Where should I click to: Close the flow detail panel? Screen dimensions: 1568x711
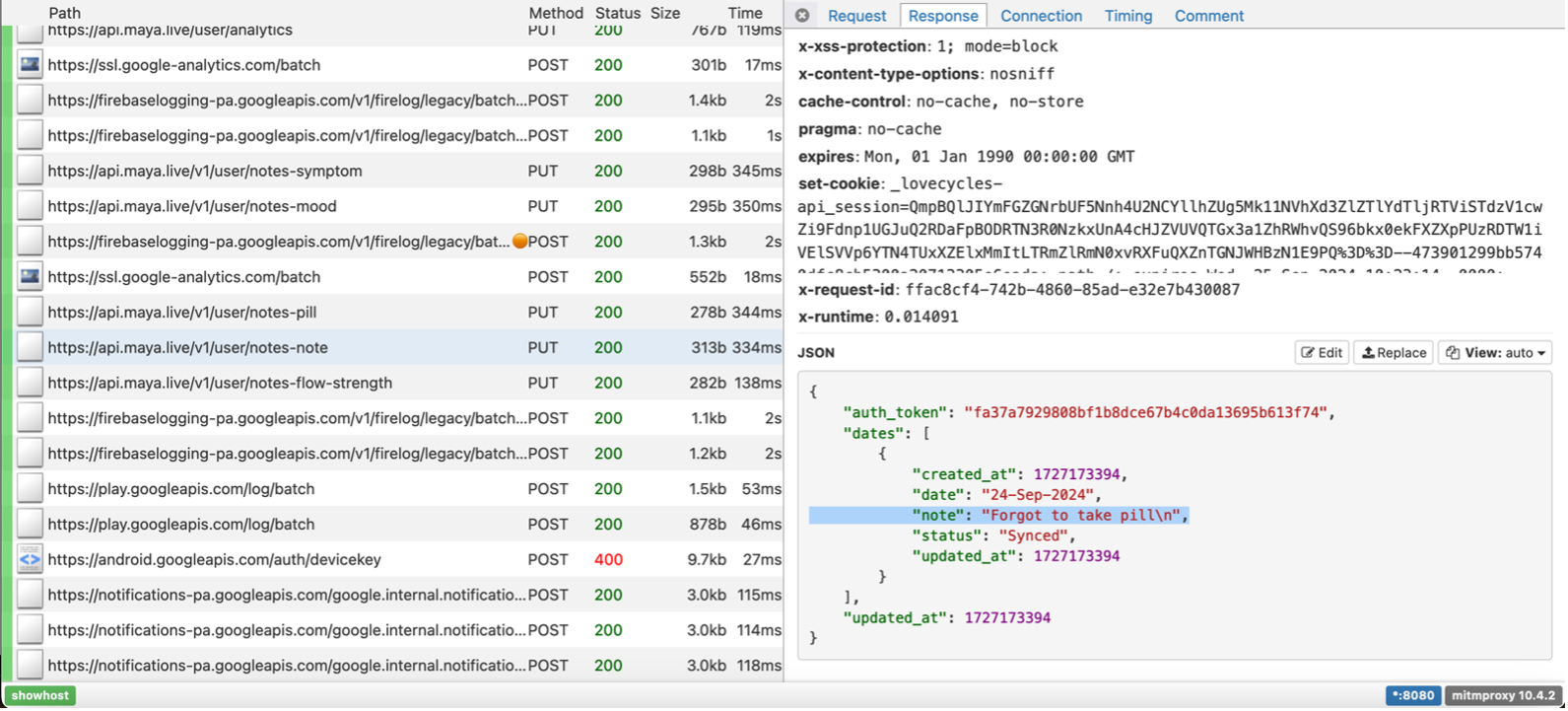pyautogui.click(x=802, y=16)
